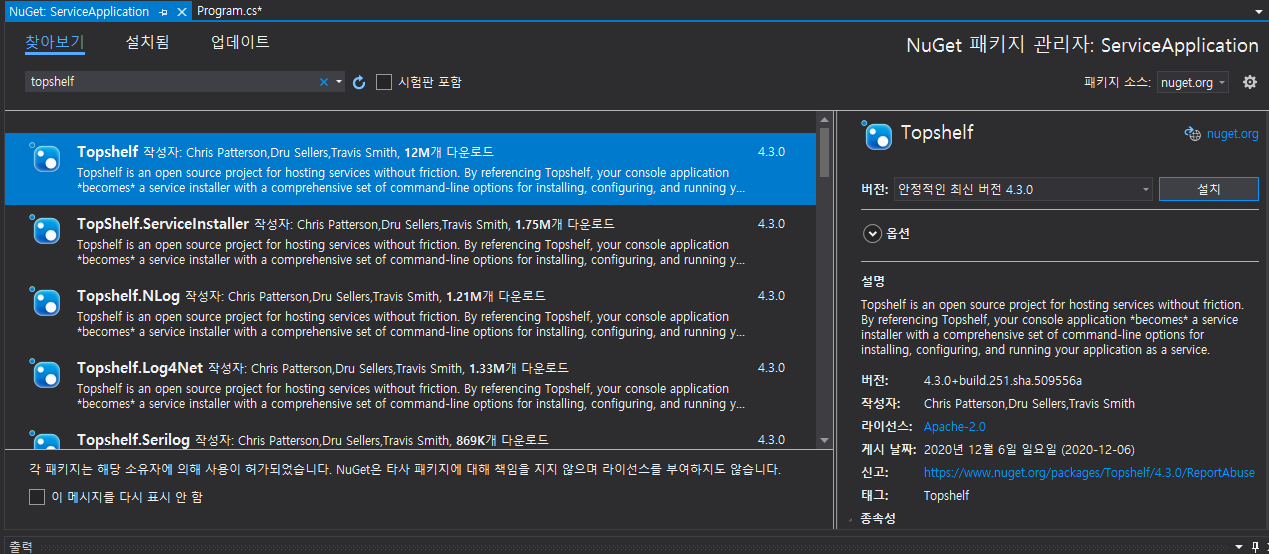1269x554 pixels.
Task: Click the globe icon beside nuget.org
Action: click(x=1192, y=133)
